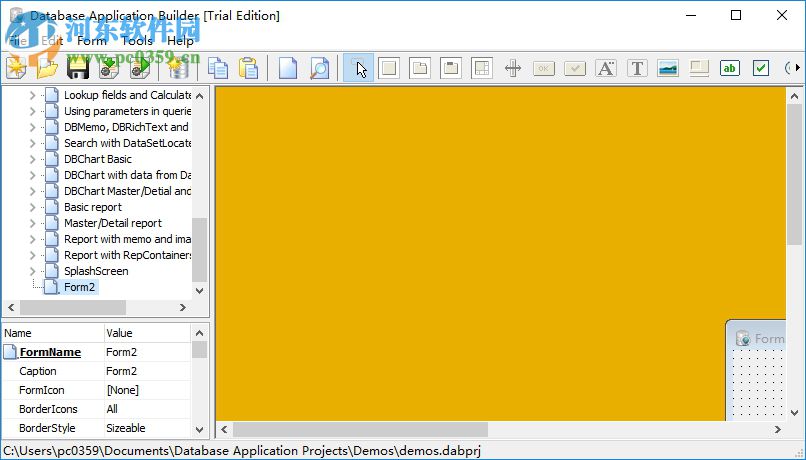Viewport: 806px width, 460px height.
Task: Click tree panel scroll up arrow
Action: (200, 96)
